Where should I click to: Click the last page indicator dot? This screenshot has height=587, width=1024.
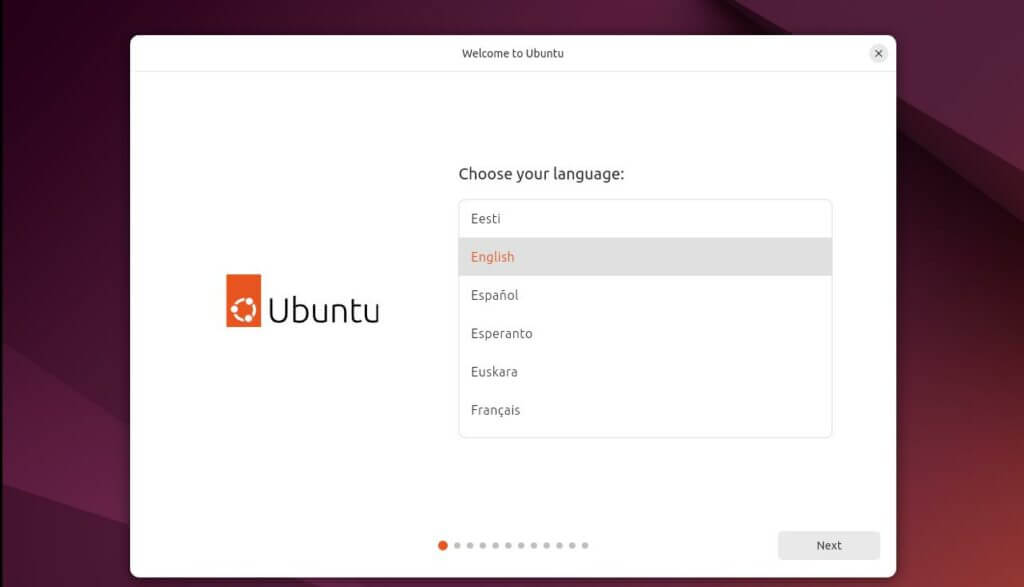click(585, 546)
